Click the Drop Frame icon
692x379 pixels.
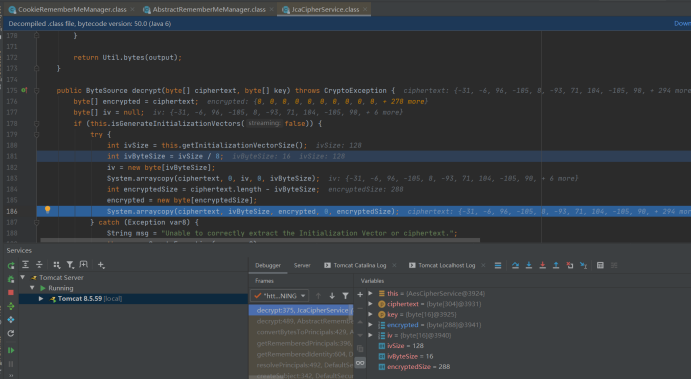point(570,265)
